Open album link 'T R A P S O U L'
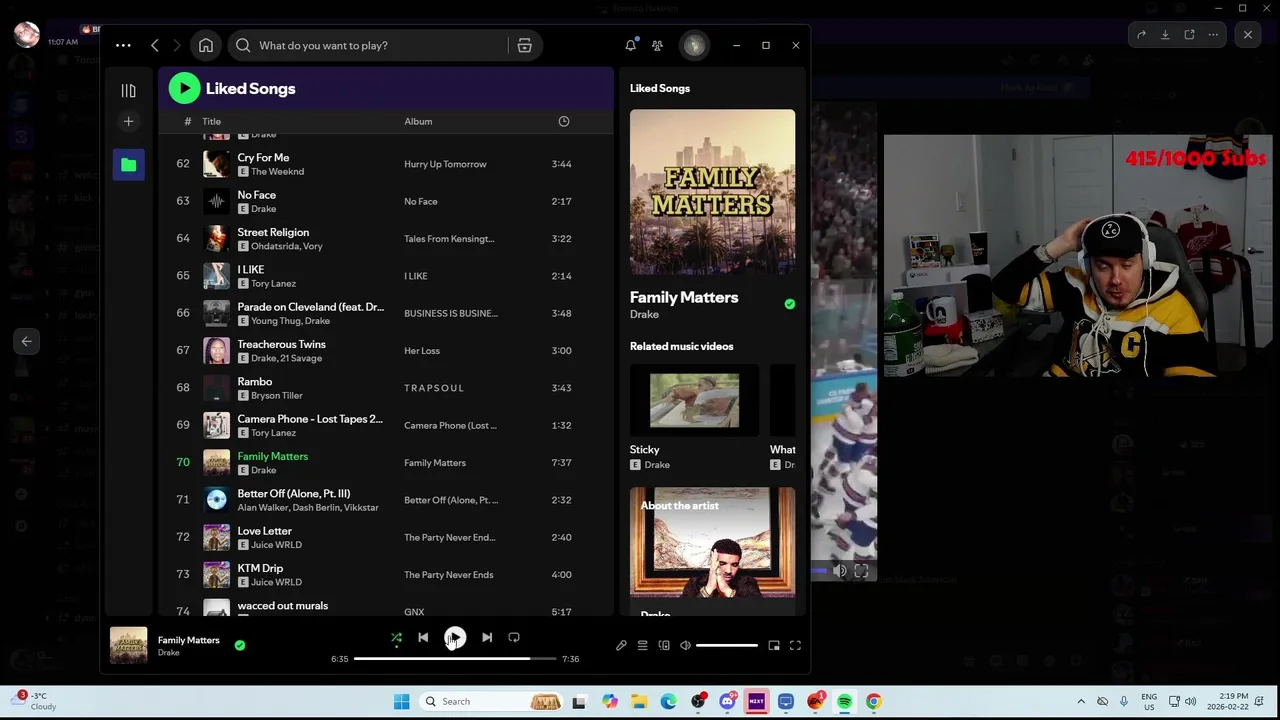 coord(434,388)
